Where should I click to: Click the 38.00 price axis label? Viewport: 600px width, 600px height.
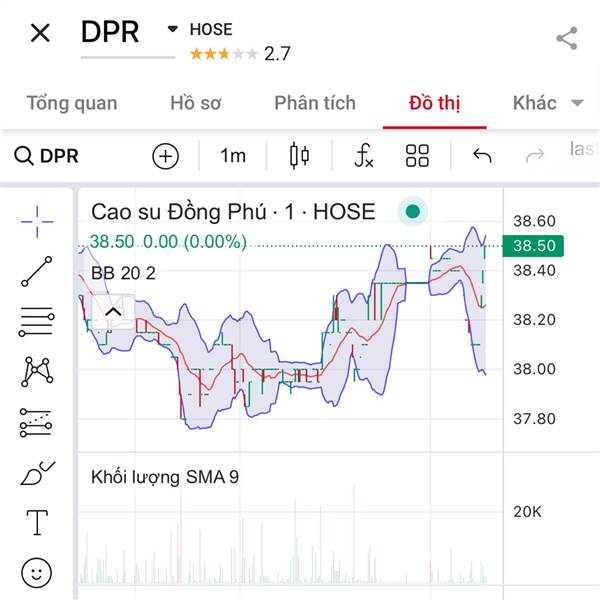point(534,369)
